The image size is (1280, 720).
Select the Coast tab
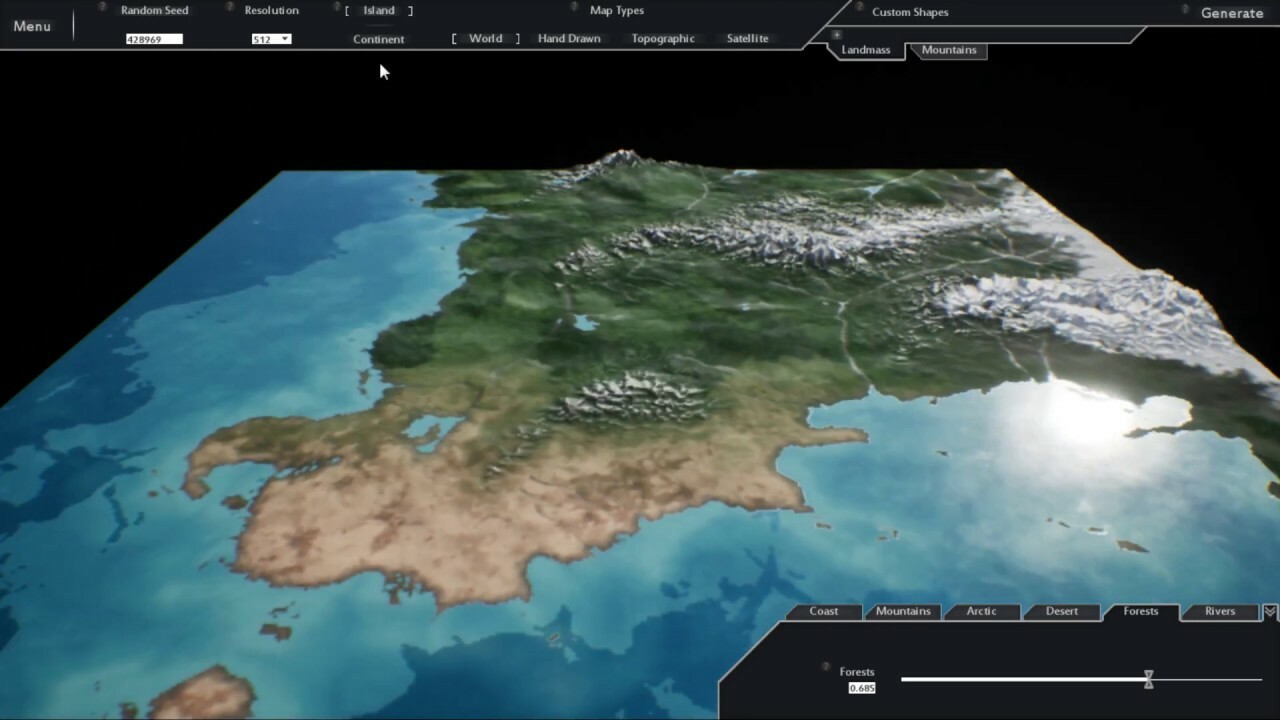tap(824, 611)
